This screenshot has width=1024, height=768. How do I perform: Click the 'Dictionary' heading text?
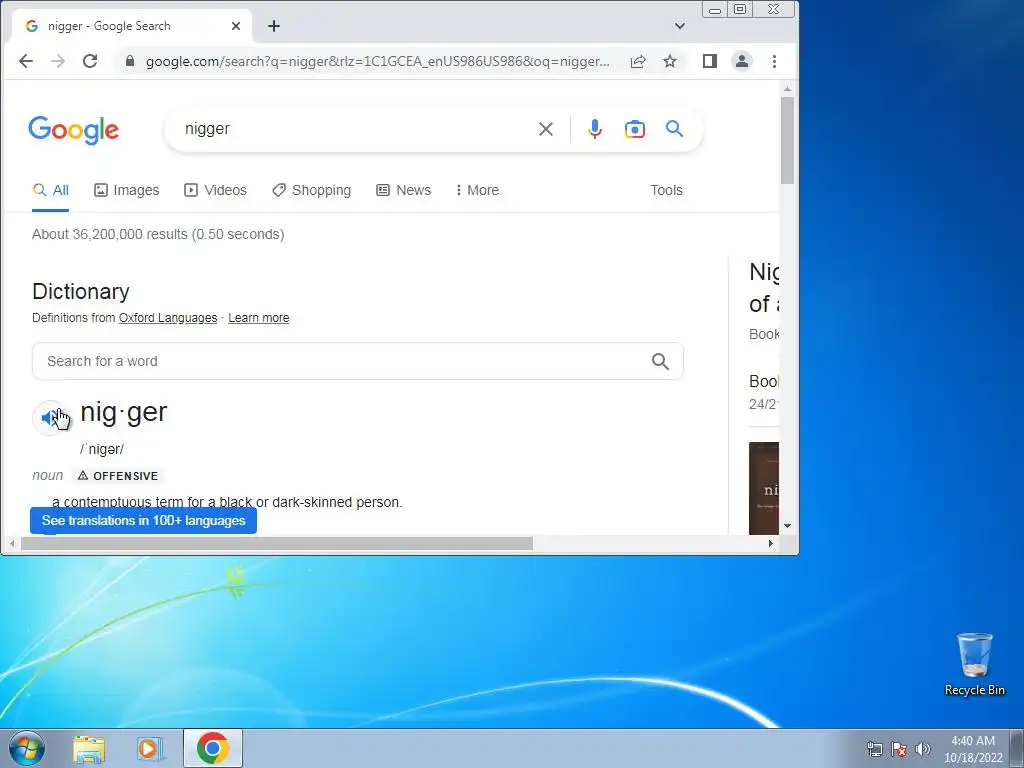pos(81,291)
